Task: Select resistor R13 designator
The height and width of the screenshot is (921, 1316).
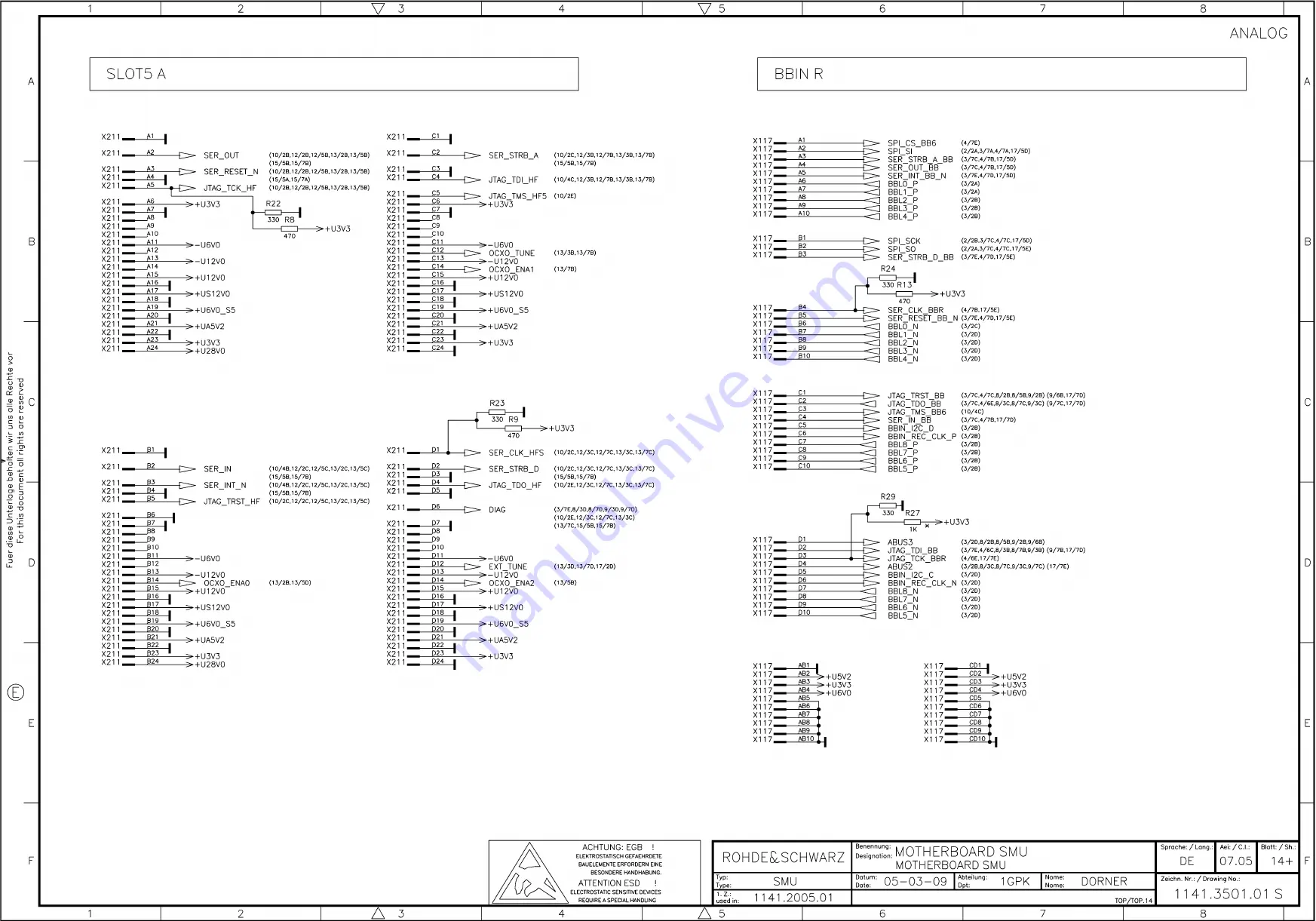Action: click(904, 285)
